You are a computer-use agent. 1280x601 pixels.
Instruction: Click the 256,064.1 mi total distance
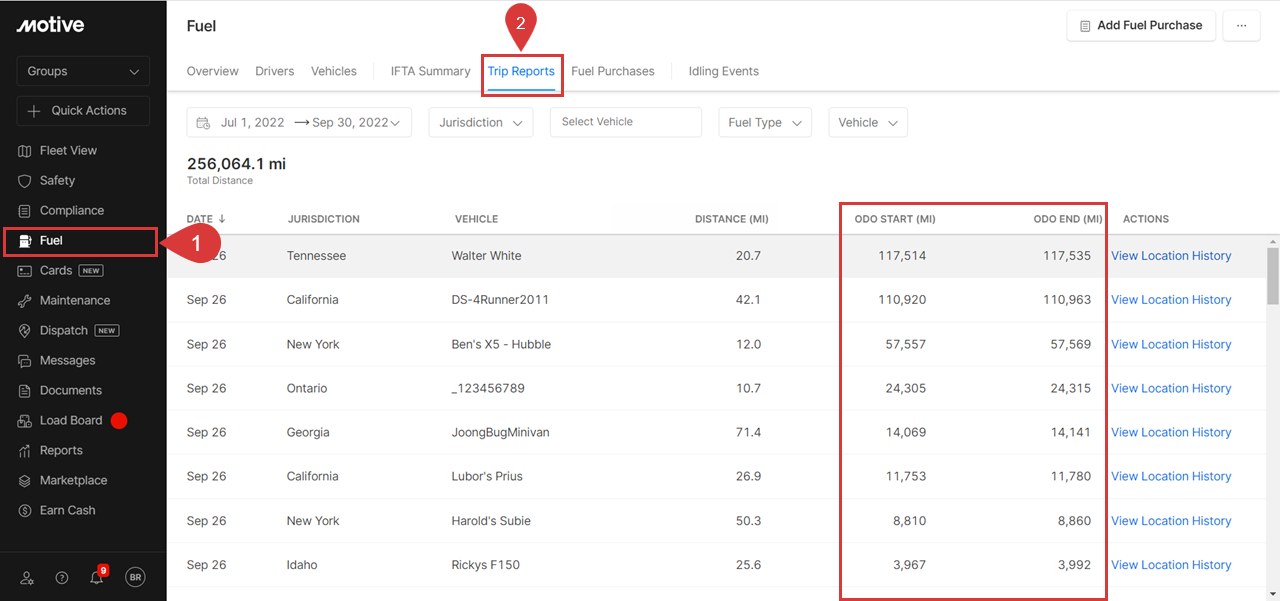pos(236,163)
